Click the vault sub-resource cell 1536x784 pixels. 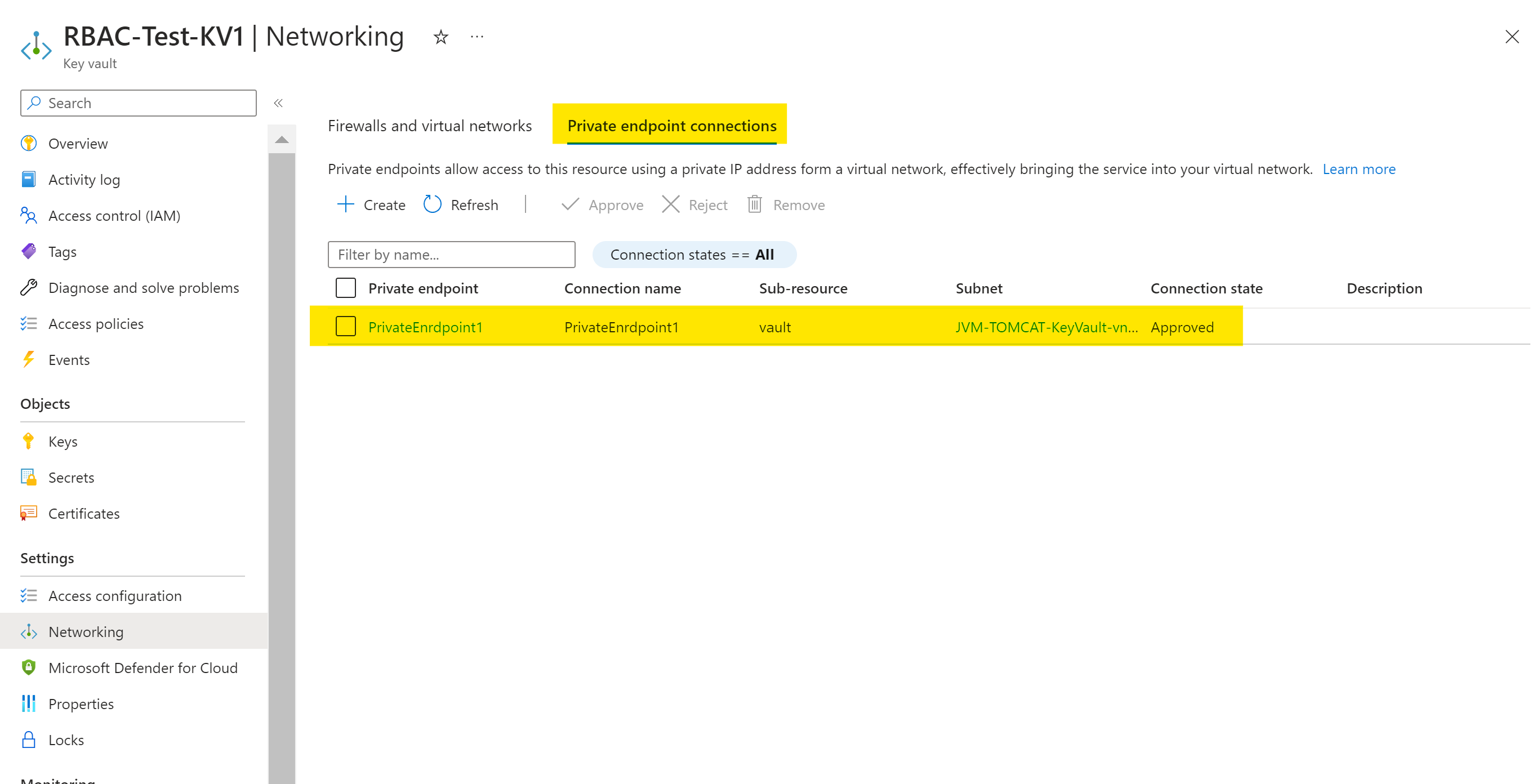pyautogui.click(x=775, y=327)
